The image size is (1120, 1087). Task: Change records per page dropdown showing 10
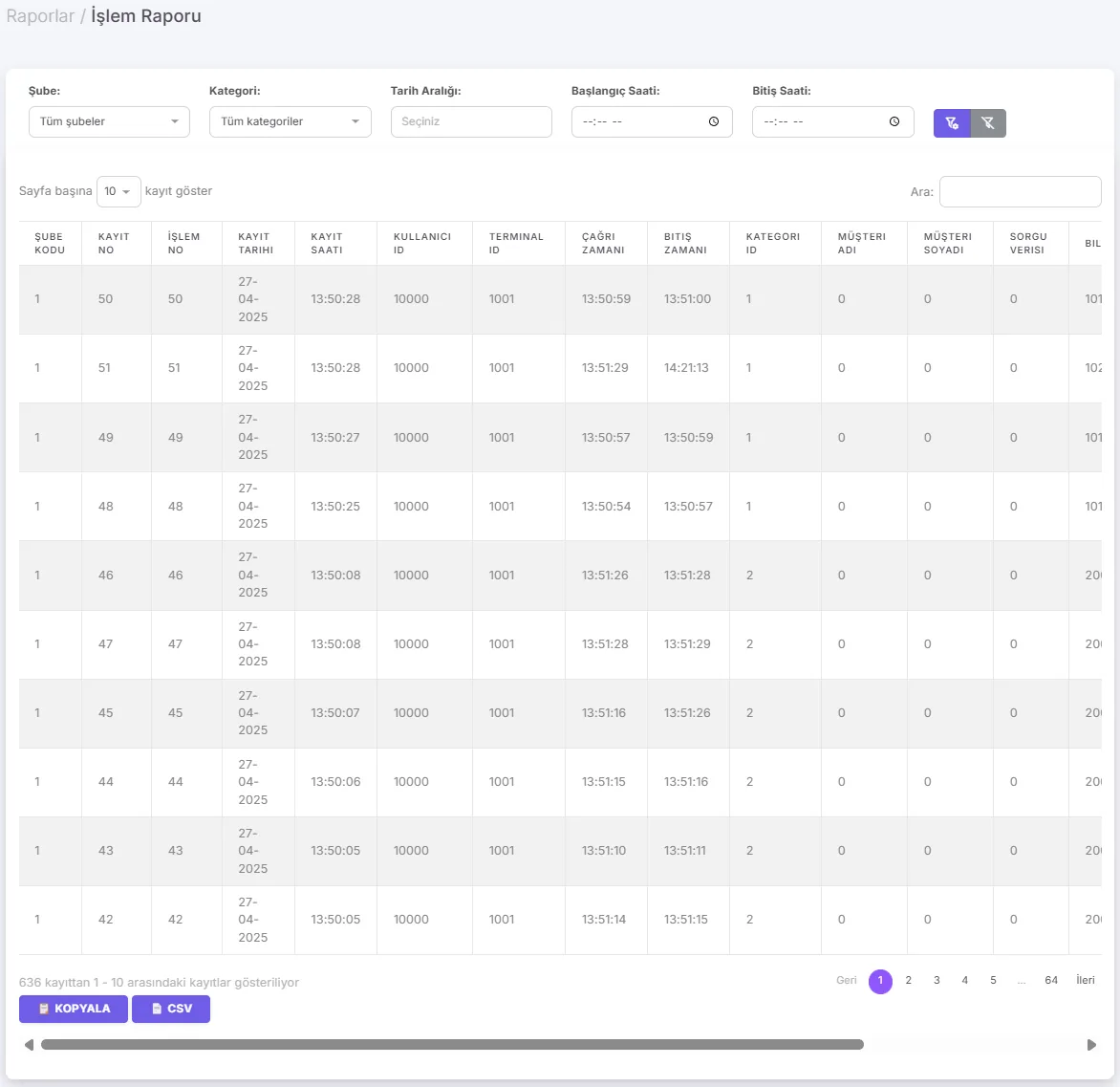coord(118,191)
